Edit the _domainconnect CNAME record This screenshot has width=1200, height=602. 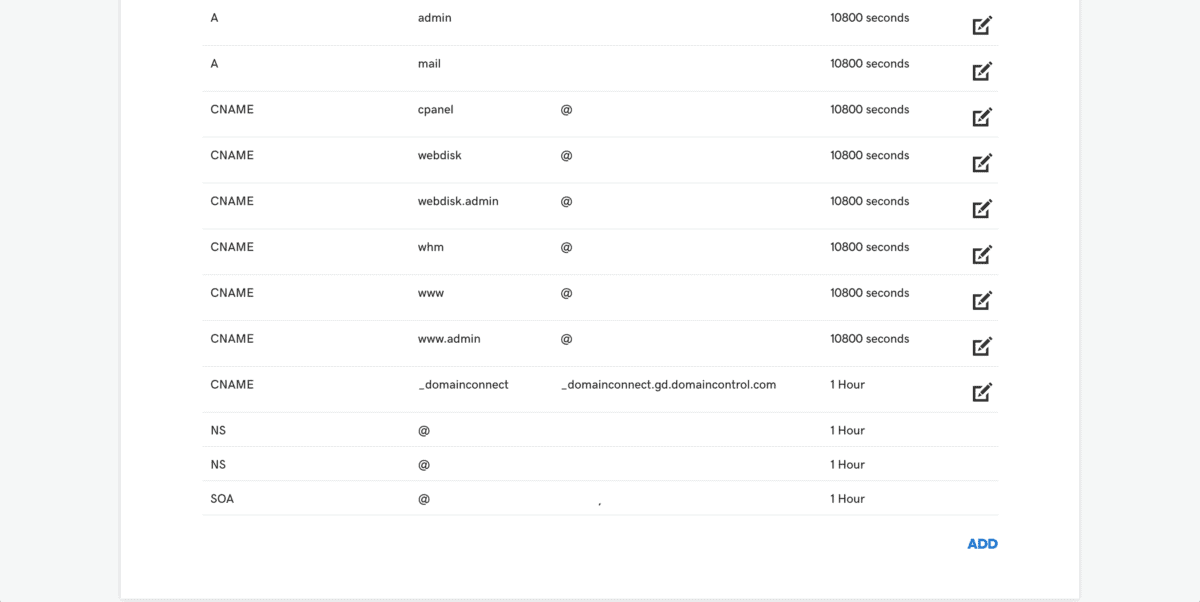click(982, 392)
